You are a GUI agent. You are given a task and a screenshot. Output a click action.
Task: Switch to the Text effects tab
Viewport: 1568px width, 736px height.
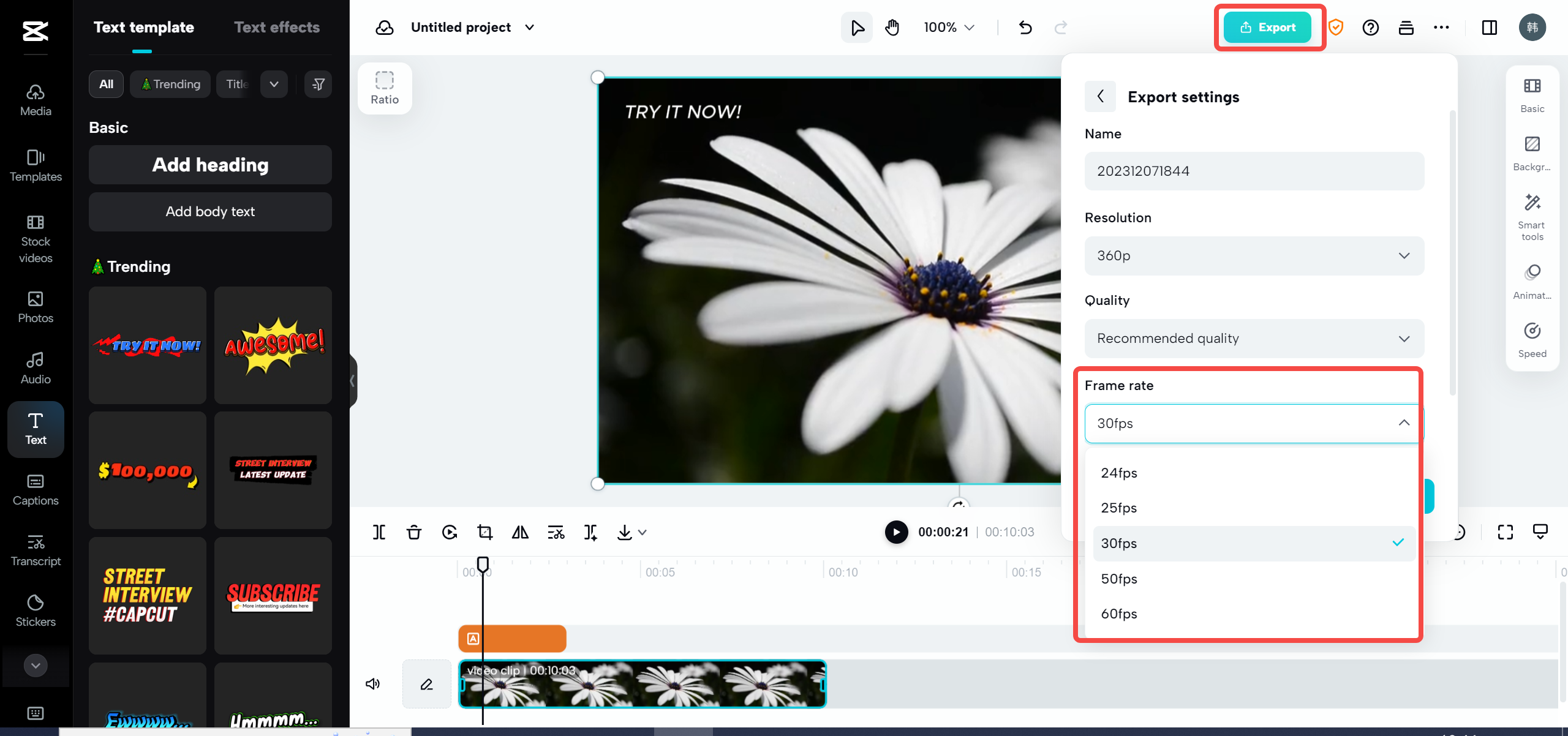tap(277, 27)
